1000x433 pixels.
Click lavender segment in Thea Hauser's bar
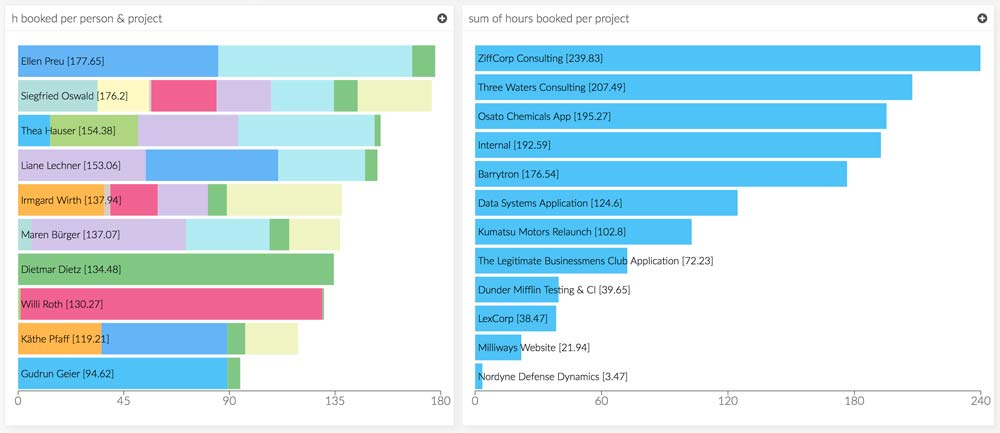(188, 131)
